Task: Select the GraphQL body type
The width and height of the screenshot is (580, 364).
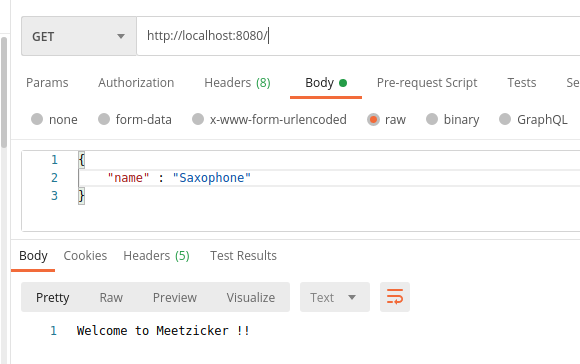Action: click(x=505, y=119)
